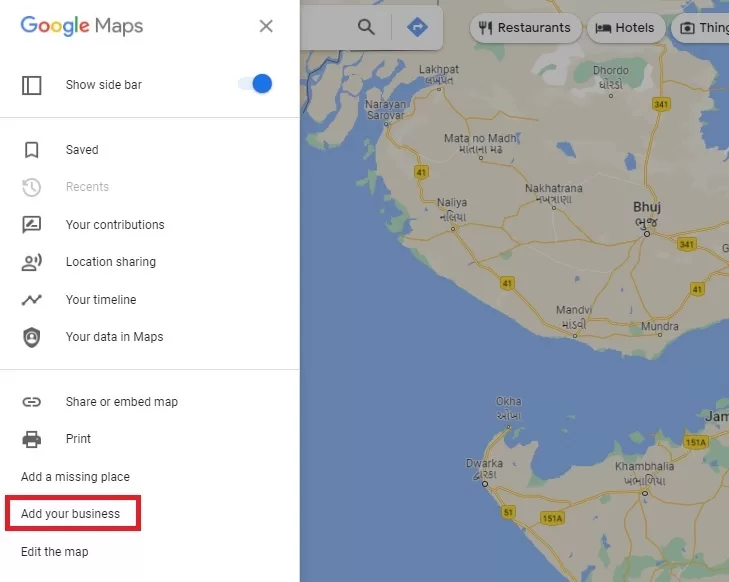Click the Your timeline graph icon
This screenshot has width=729, height=582.
[x=32, y=300]
